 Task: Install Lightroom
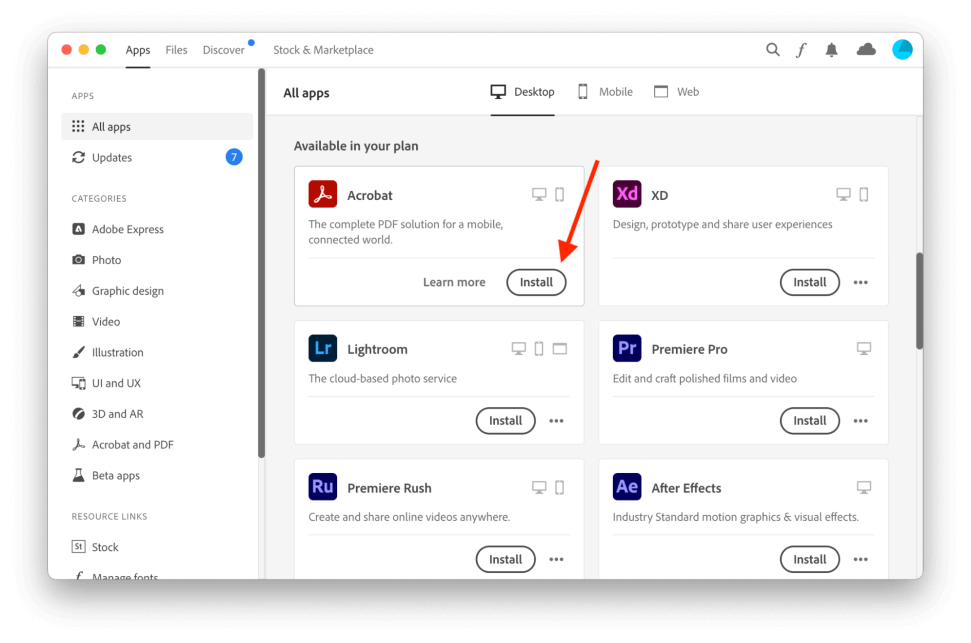click(505, 421)
